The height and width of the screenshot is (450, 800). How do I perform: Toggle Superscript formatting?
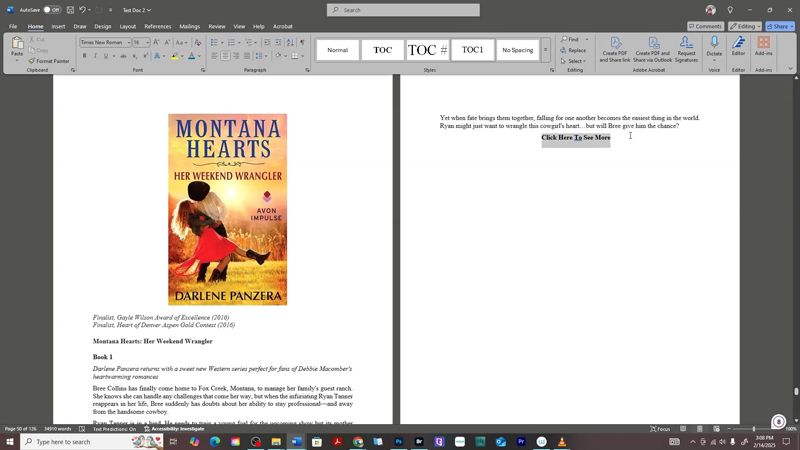pyautogui.click(x=145, y=56)
